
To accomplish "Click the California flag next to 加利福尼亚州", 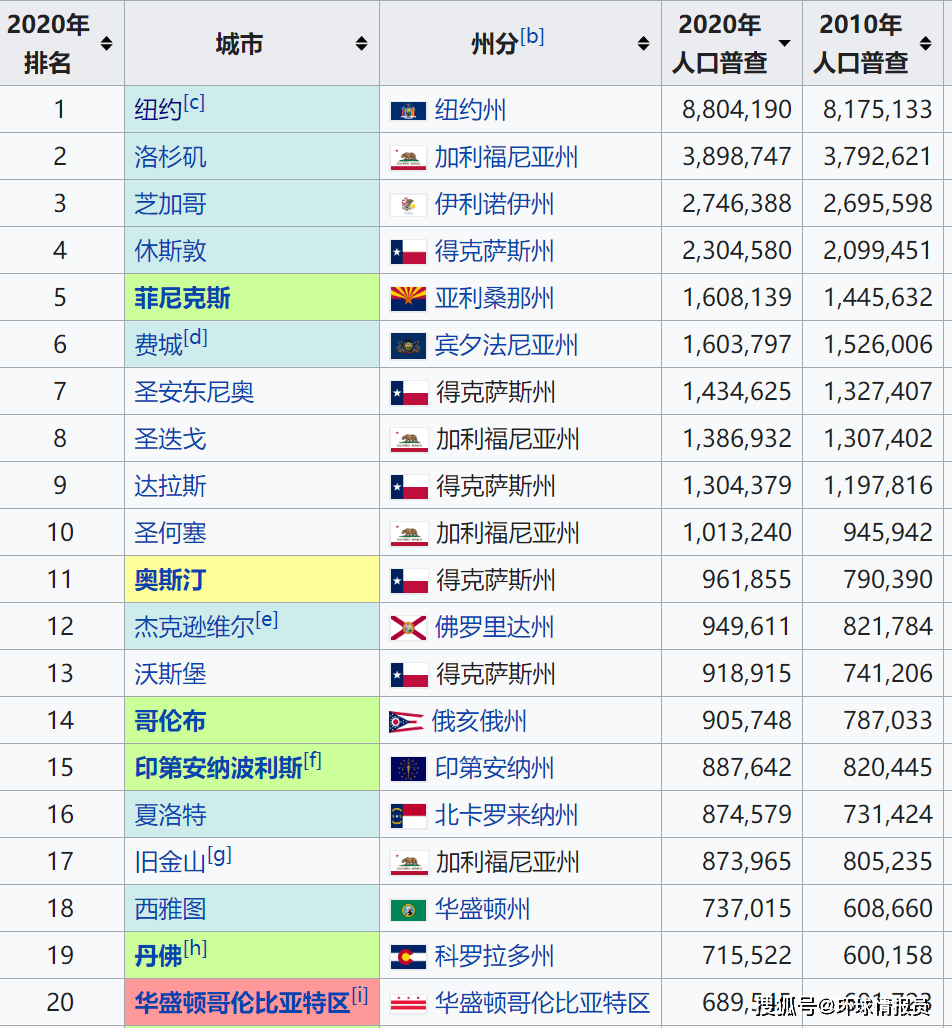I will click(x=408, y=156).
